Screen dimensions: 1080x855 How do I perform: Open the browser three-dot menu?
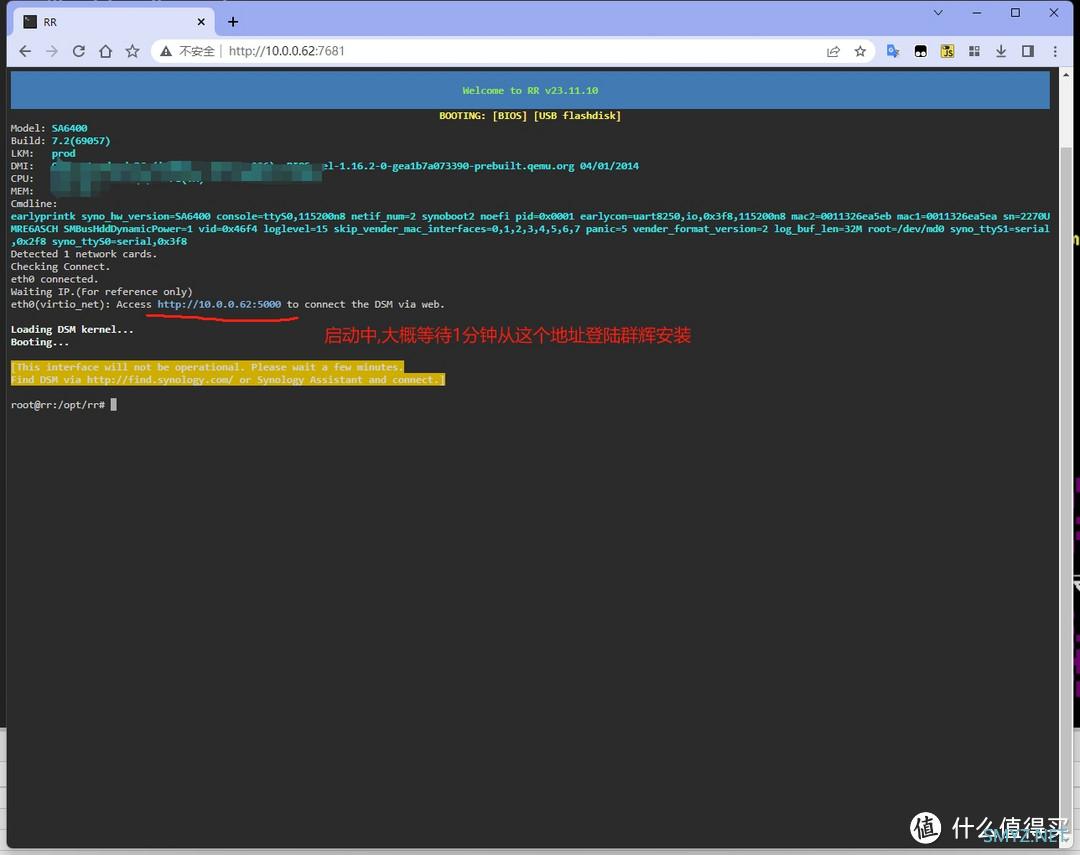click(x=1055, y=51)
